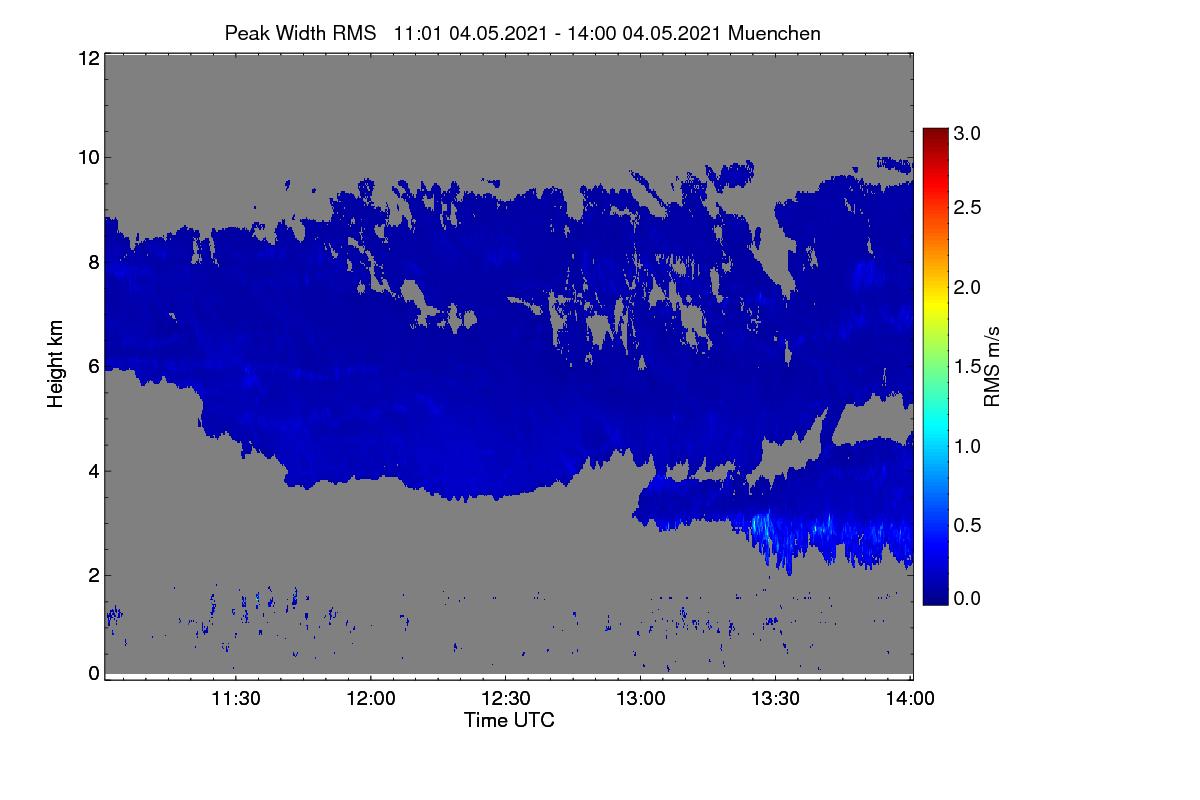Click the colorbar value 1.5
Screen dimensions: 1200x800
pos(967,366)
